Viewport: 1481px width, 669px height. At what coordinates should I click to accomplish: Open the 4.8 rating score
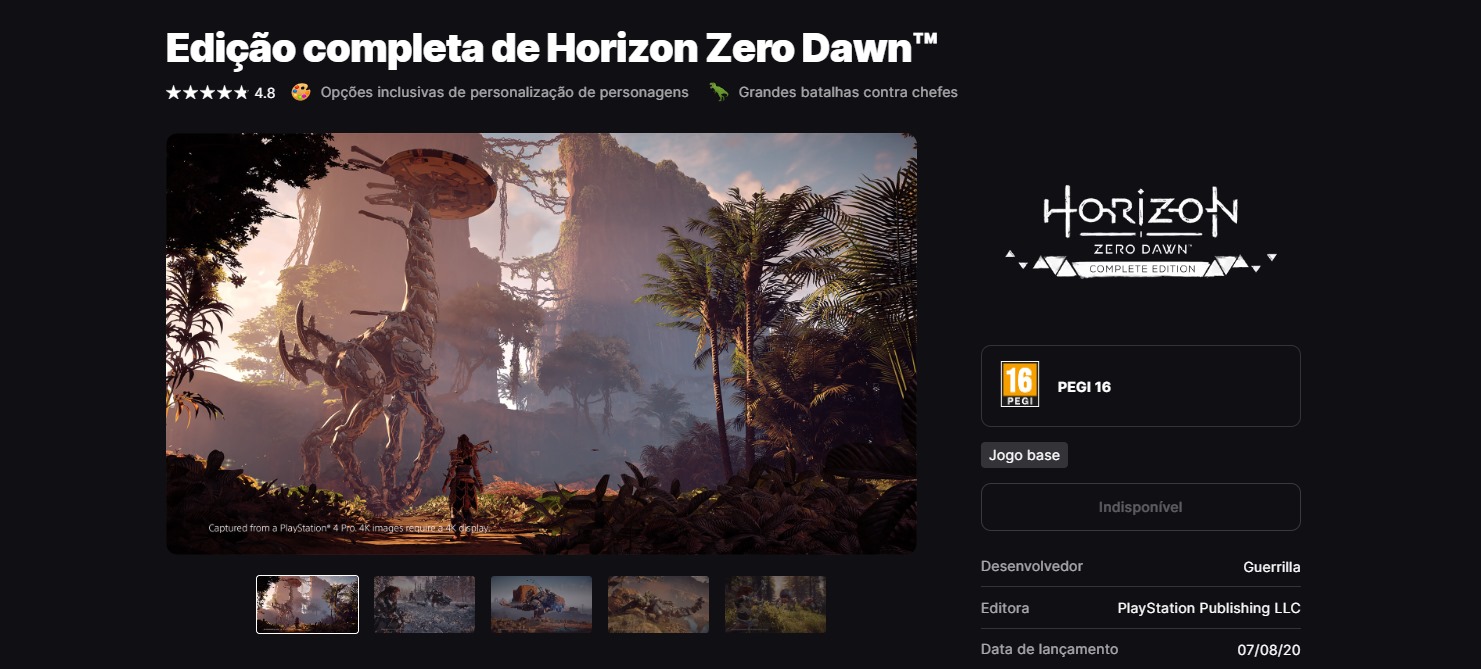(x=265, y=93)
